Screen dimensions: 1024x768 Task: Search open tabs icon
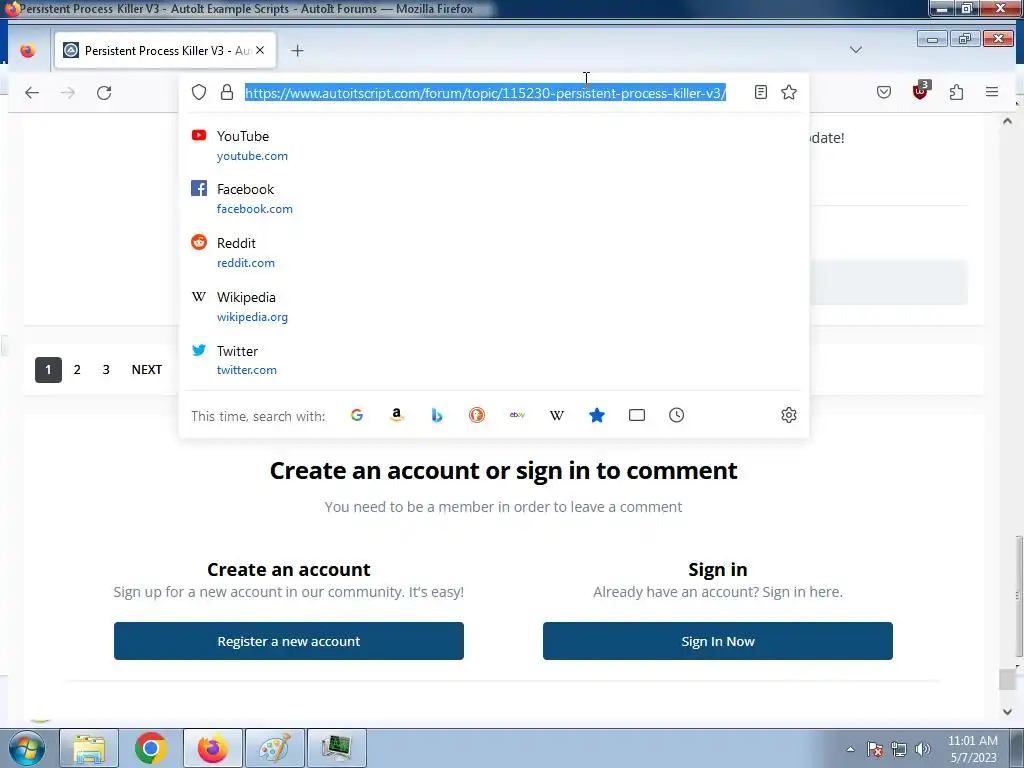pos(637,415)
